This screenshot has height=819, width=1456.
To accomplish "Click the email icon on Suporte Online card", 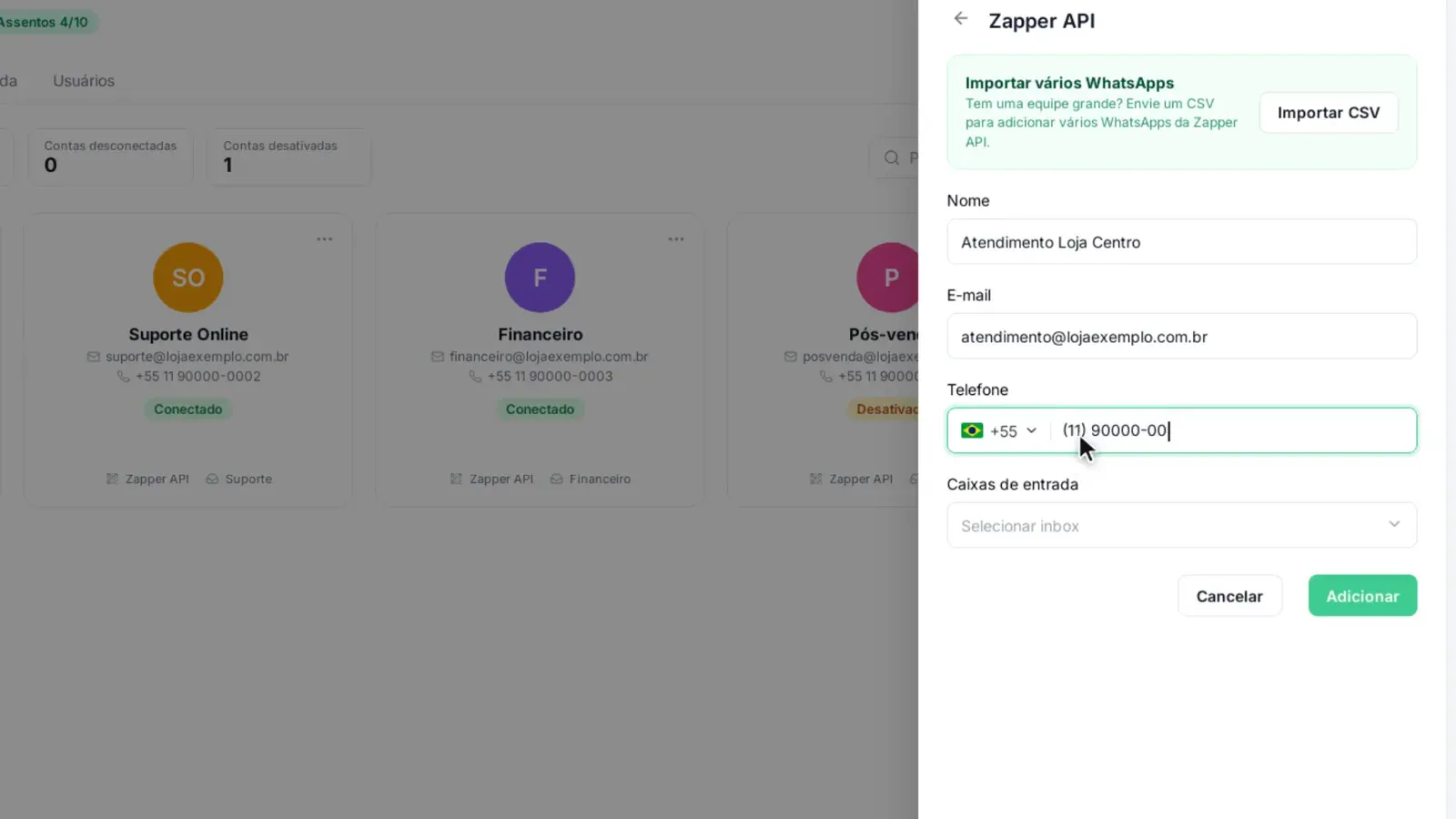I will pyautogui.click(x=94, y=357).
